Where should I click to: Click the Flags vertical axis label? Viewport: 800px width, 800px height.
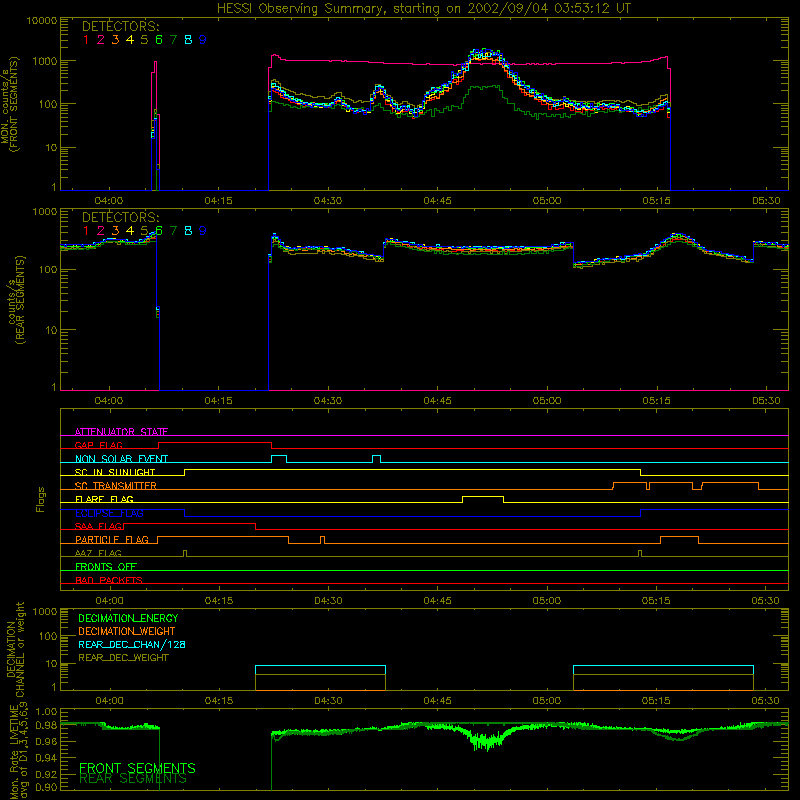coord(41,499)
